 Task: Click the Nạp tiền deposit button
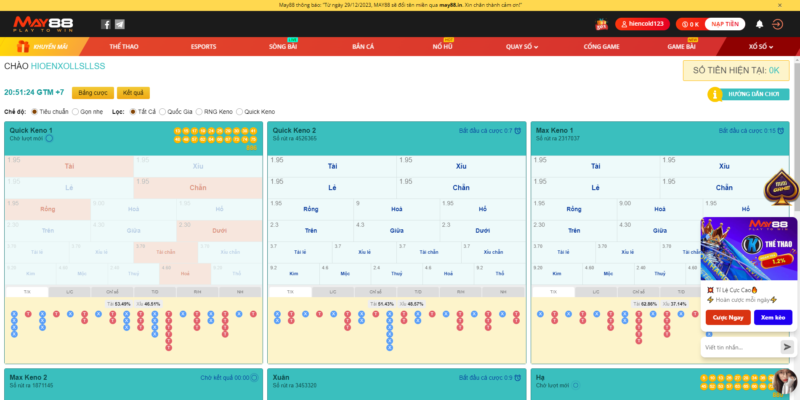tap(724, 24)
